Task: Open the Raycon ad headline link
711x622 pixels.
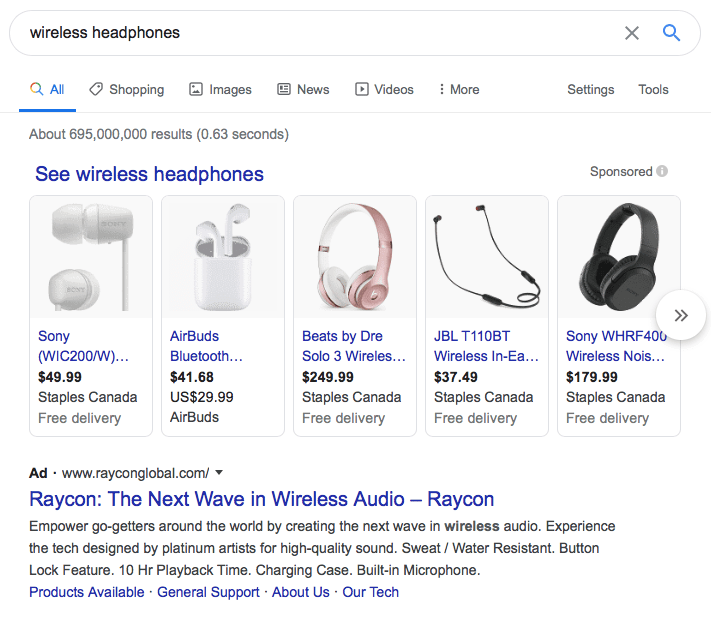Action: pyautogui.click(x=261, y=499)
